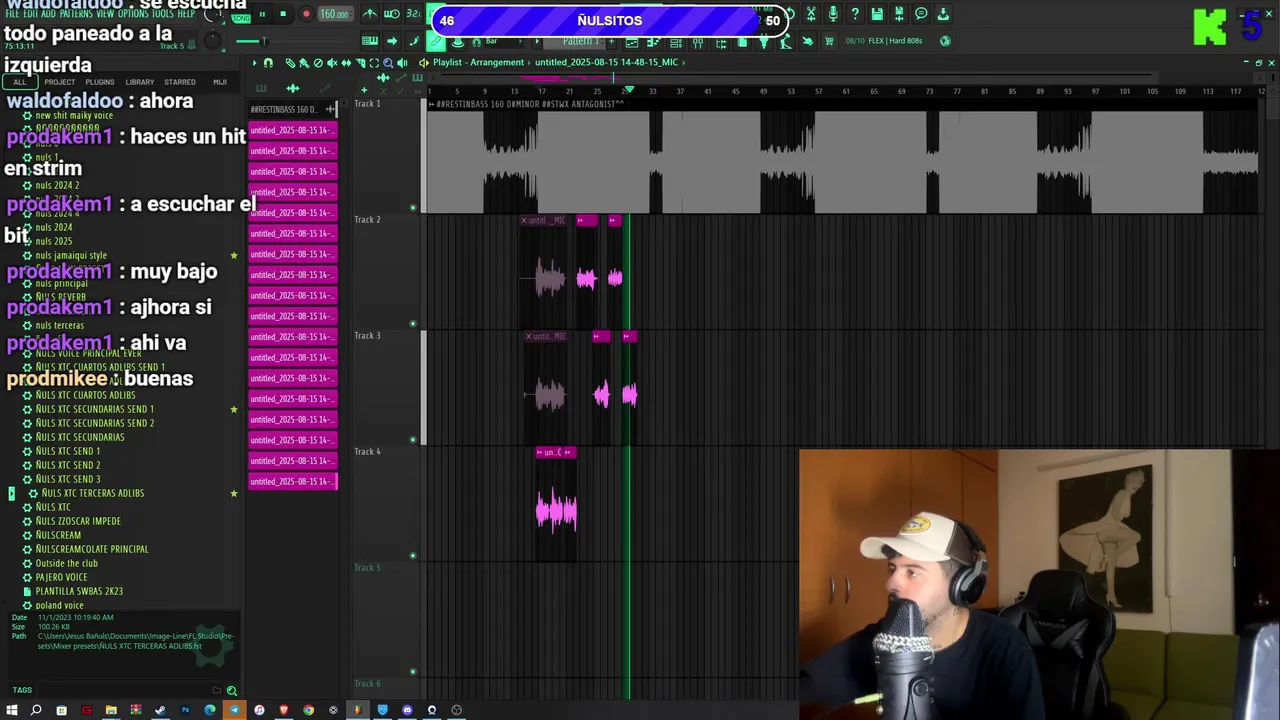Select the ÑULS XTC SECUNDARIAS SEND 2 preset
Screen dimensions: 1280x720
(95, 423)
